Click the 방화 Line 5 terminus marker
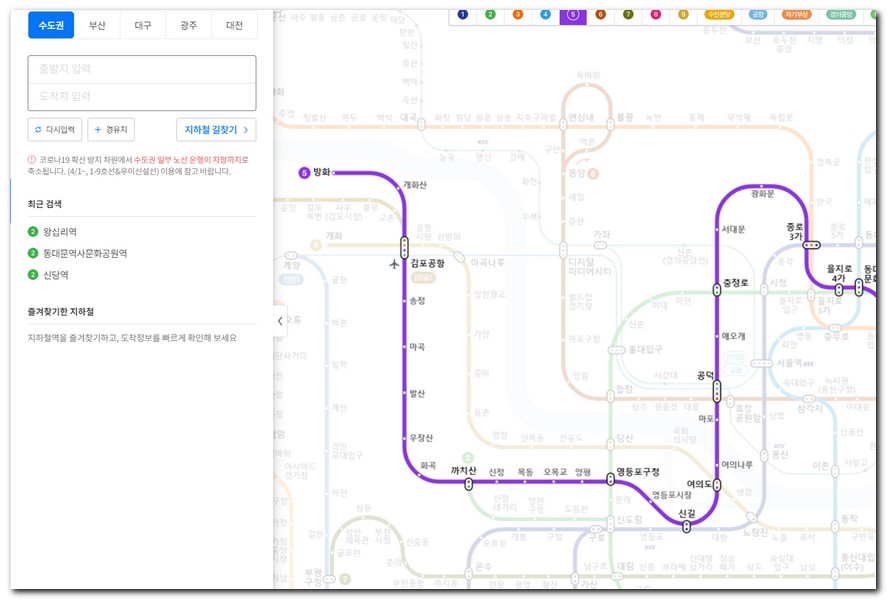Viewport: 888px width, 600px height. coord(304,173)
